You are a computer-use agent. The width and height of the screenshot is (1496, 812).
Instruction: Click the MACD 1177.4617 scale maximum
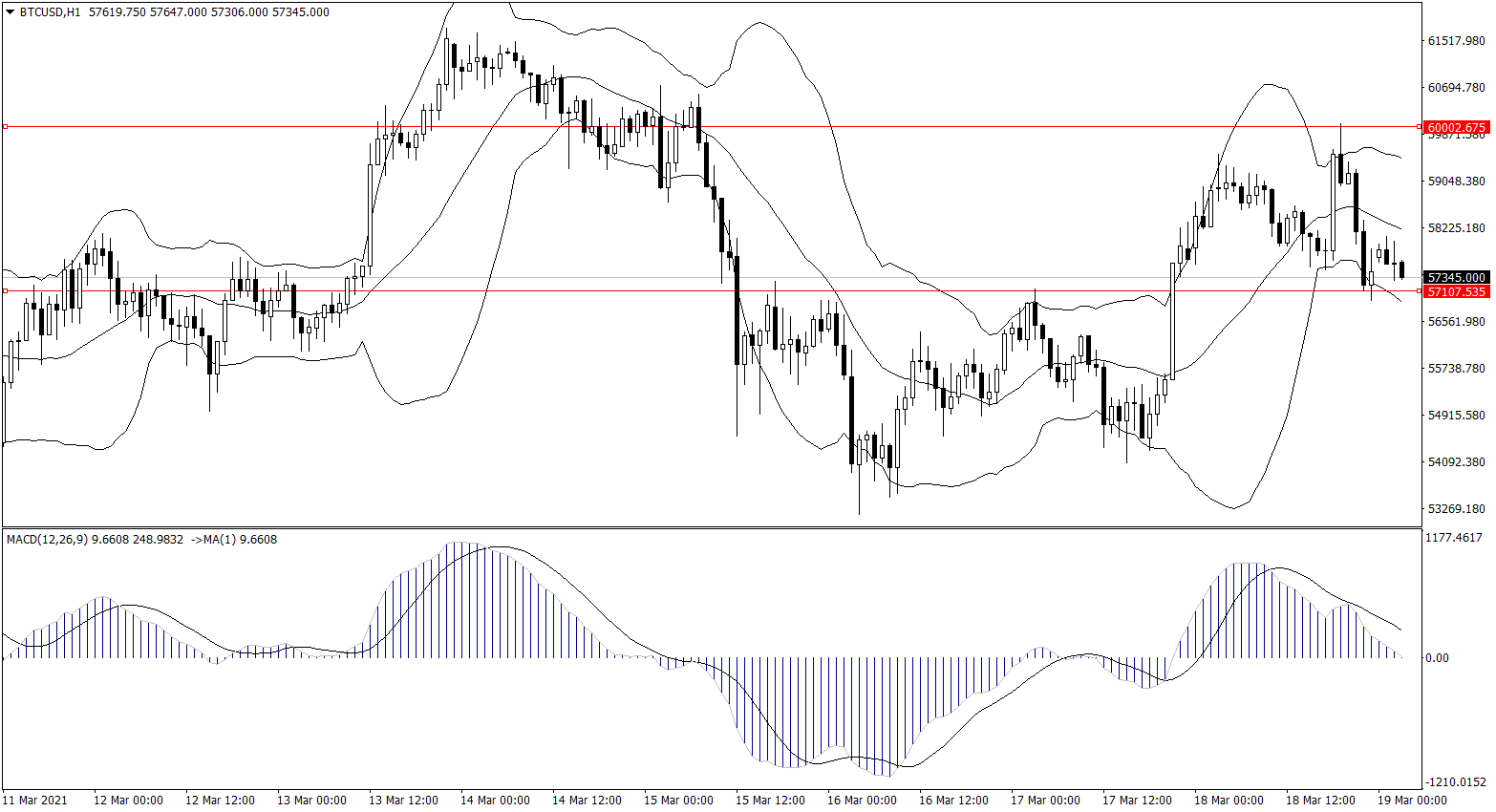click(x=1453, y=539)
